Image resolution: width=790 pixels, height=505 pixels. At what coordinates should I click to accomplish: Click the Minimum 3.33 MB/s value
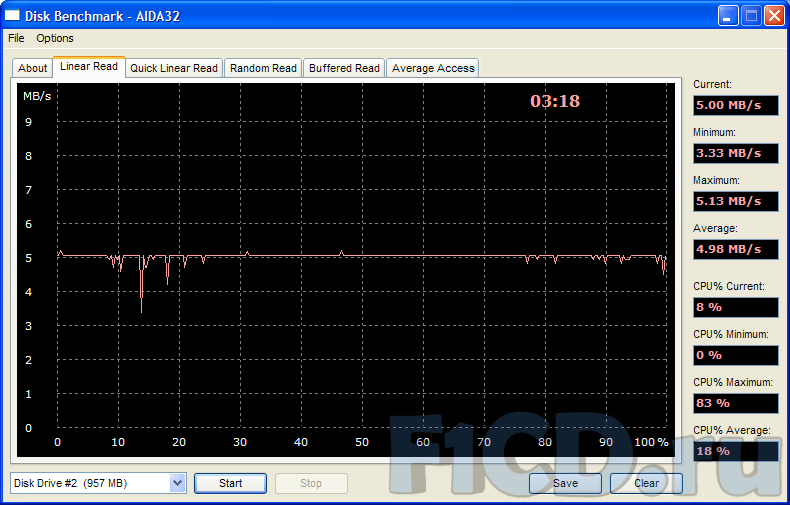tap(736, 153)
